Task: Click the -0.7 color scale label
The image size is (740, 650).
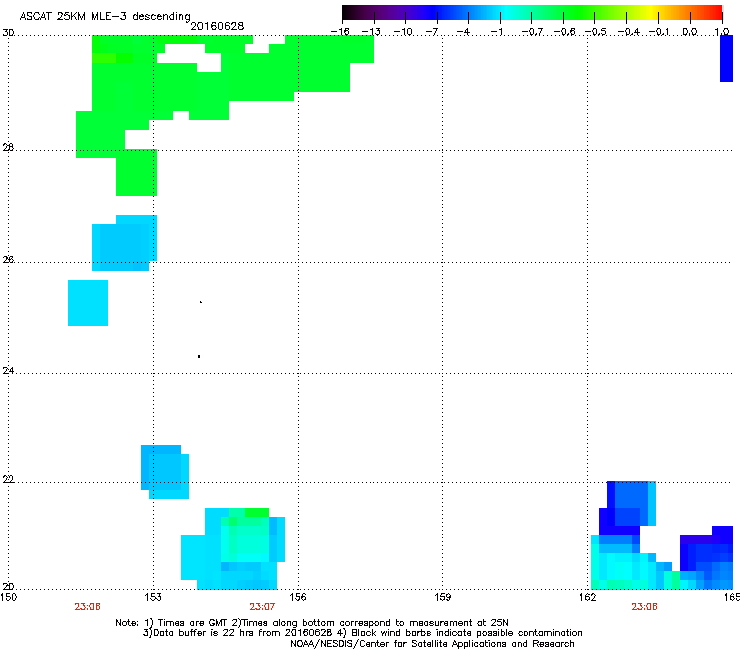Action: [532, 32]
